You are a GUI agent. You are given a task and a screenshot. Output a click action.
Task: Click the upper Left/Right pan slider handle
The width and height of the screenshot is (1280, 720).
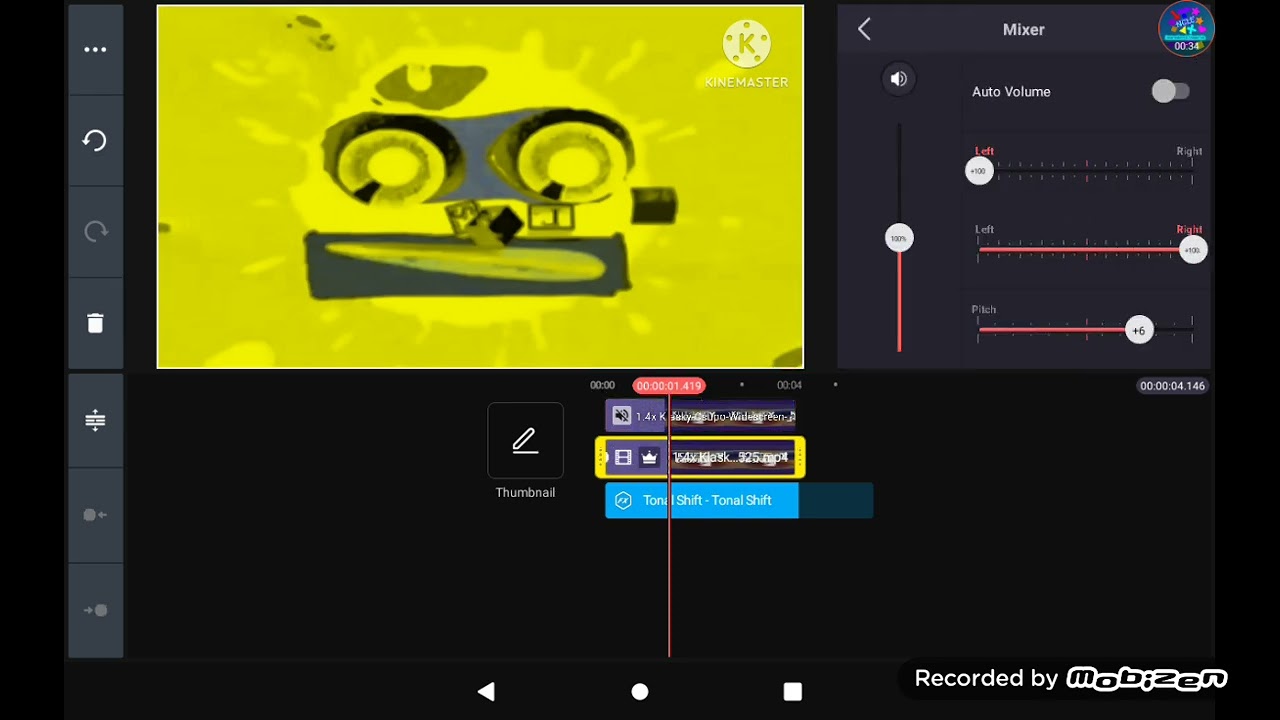click(979, 171)
